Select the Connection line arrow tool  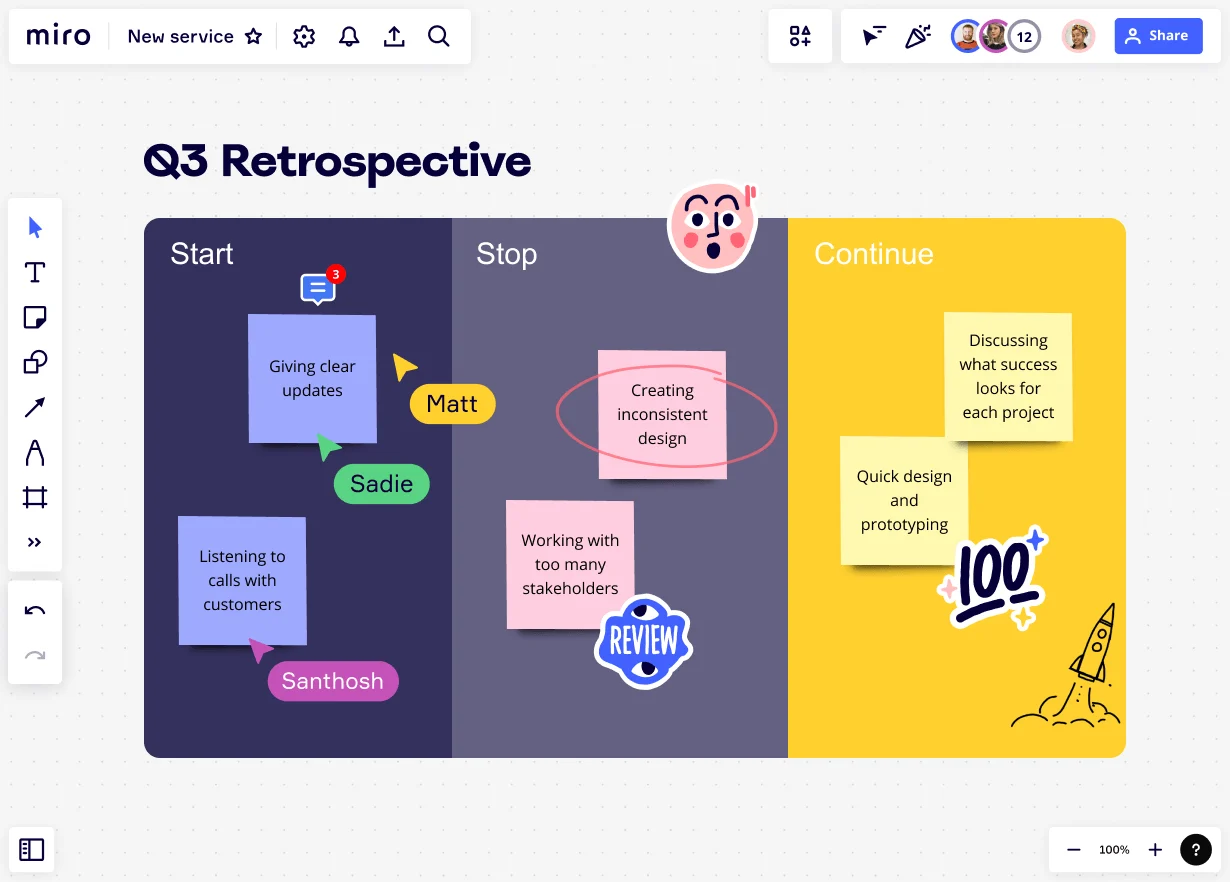[x=35, y=407]
